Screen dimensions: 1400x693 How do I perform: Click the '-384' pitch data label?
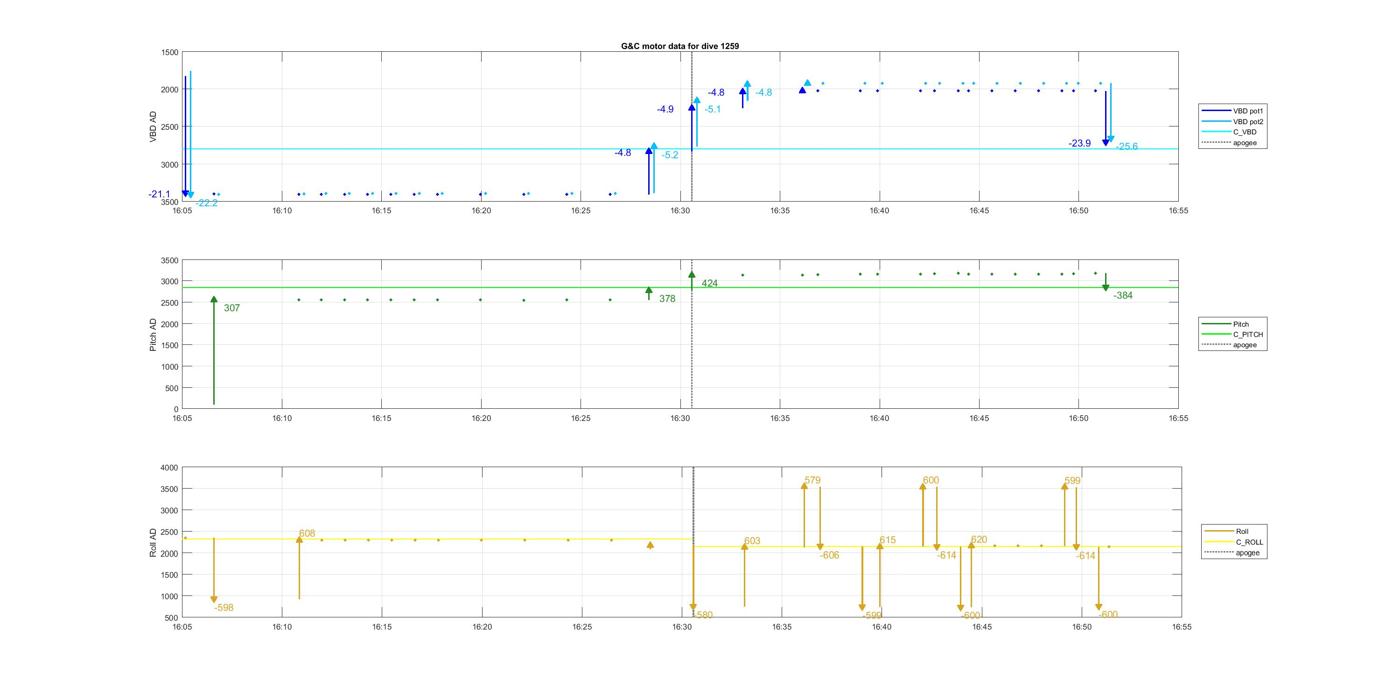pyautogui.click(x=1123, y=295)
